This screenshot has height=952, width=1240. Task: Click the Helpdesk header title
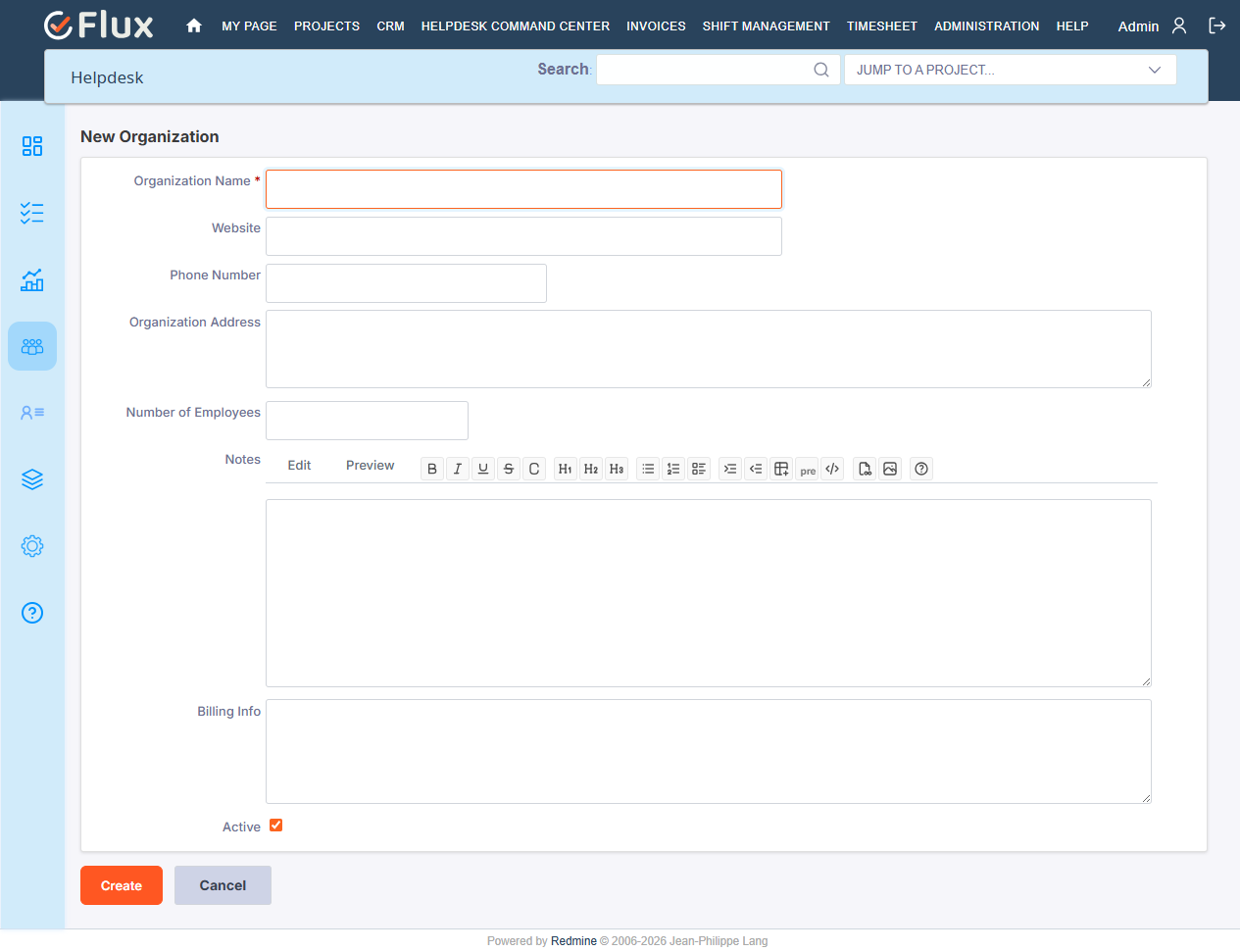pyautogui.click(x=107, y=77)
